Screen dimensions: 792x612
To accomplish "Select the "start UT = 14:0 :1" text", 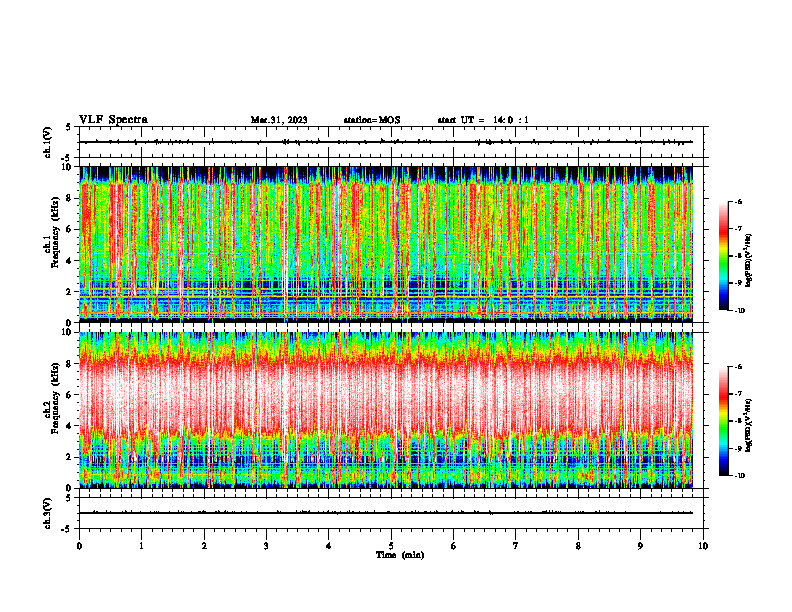I will (483, 120).
